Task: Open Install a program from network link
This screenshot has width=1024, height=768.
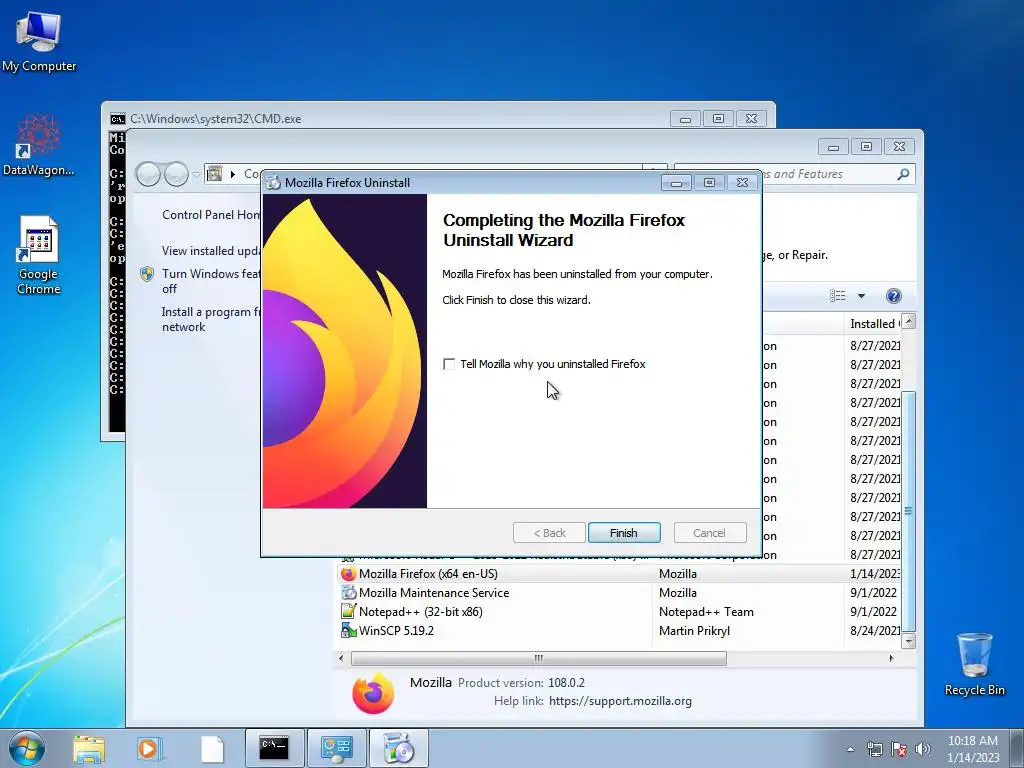Action: 211,319
